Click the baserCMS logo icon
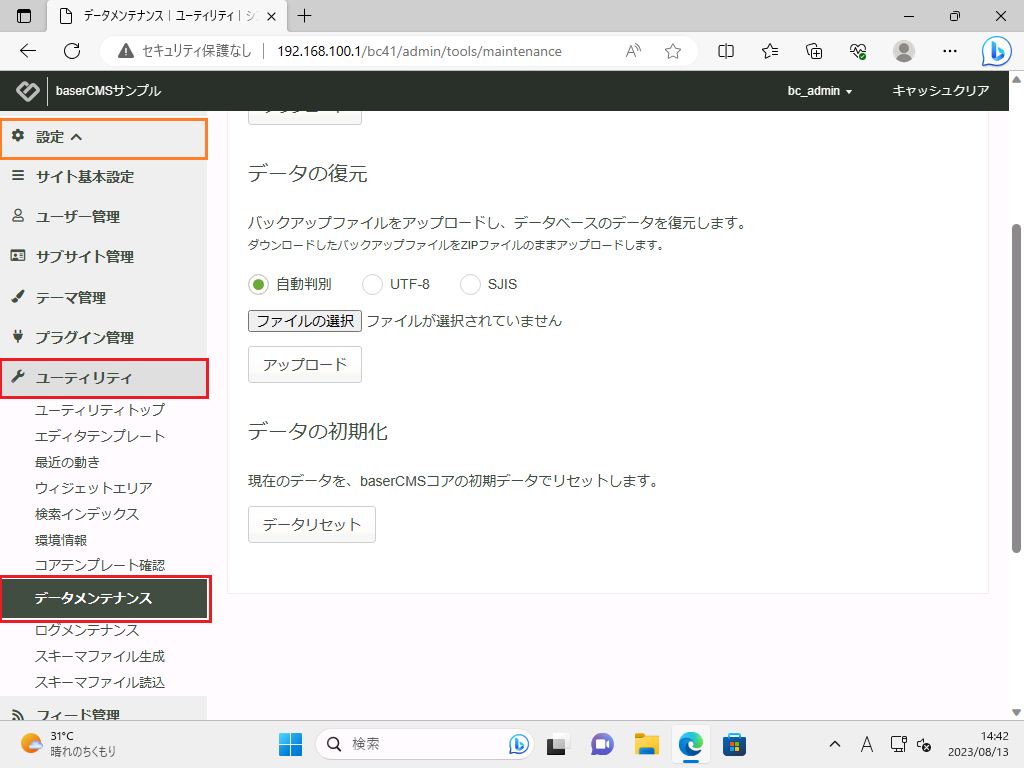 [27, 91]
